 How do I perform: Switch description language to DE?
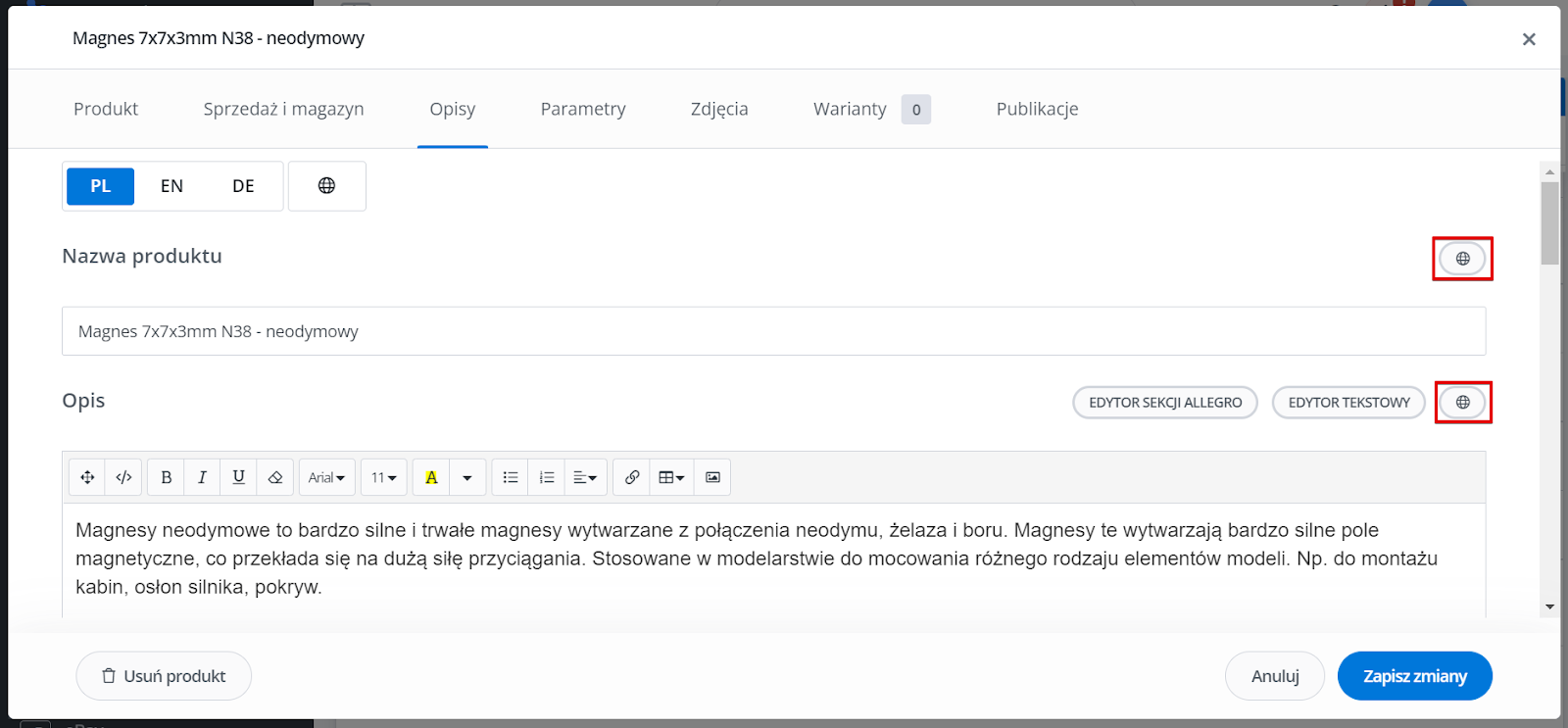[x=243, y=186]
